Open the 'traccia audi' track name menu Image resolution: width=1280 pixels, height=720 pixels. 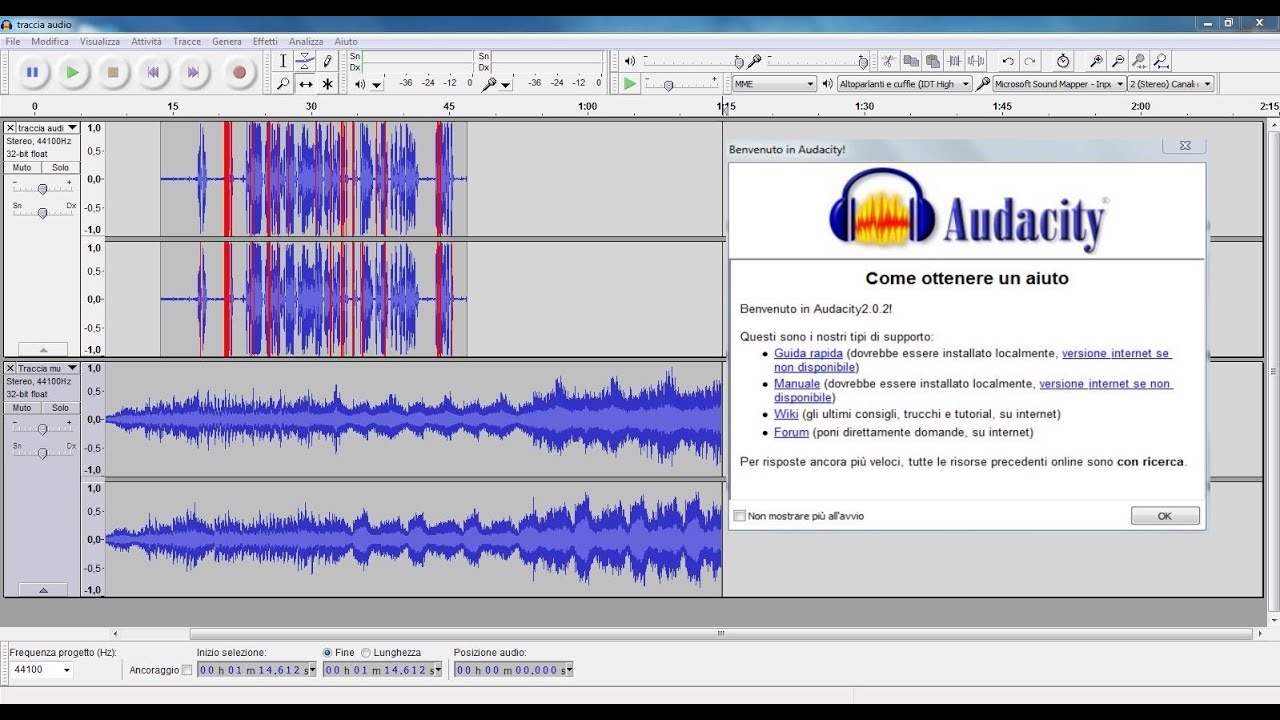(48, 128)
